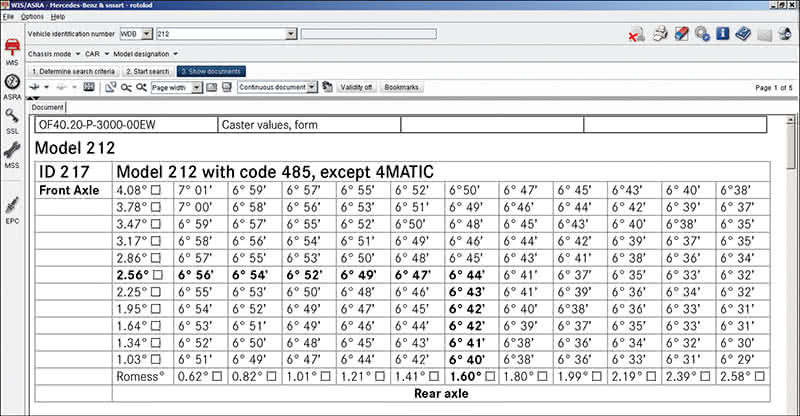Tick the Romess 0.62° checkbox
800x416 pixels.
pos(217,376)
